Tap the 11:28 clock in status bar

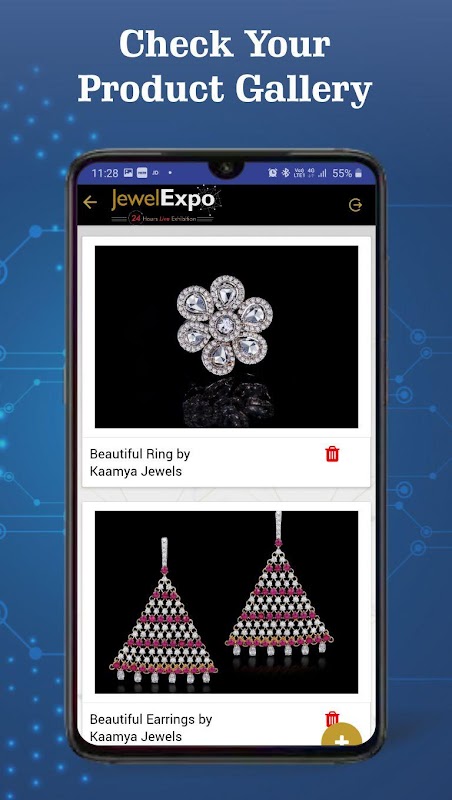(x=105, y=173)
